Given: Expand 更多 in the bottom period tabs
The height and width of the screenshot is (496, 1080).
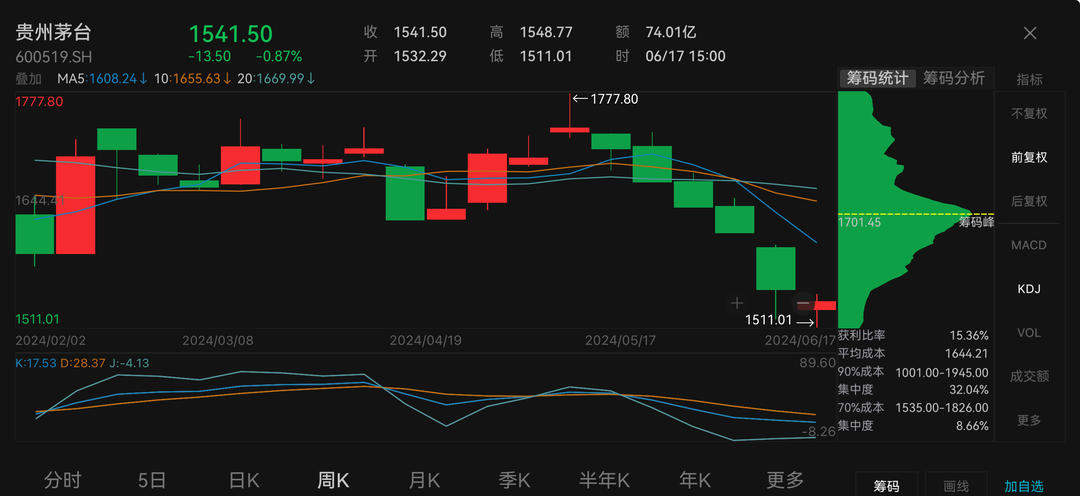Looking at the screenshot, I should pos(785,480).
